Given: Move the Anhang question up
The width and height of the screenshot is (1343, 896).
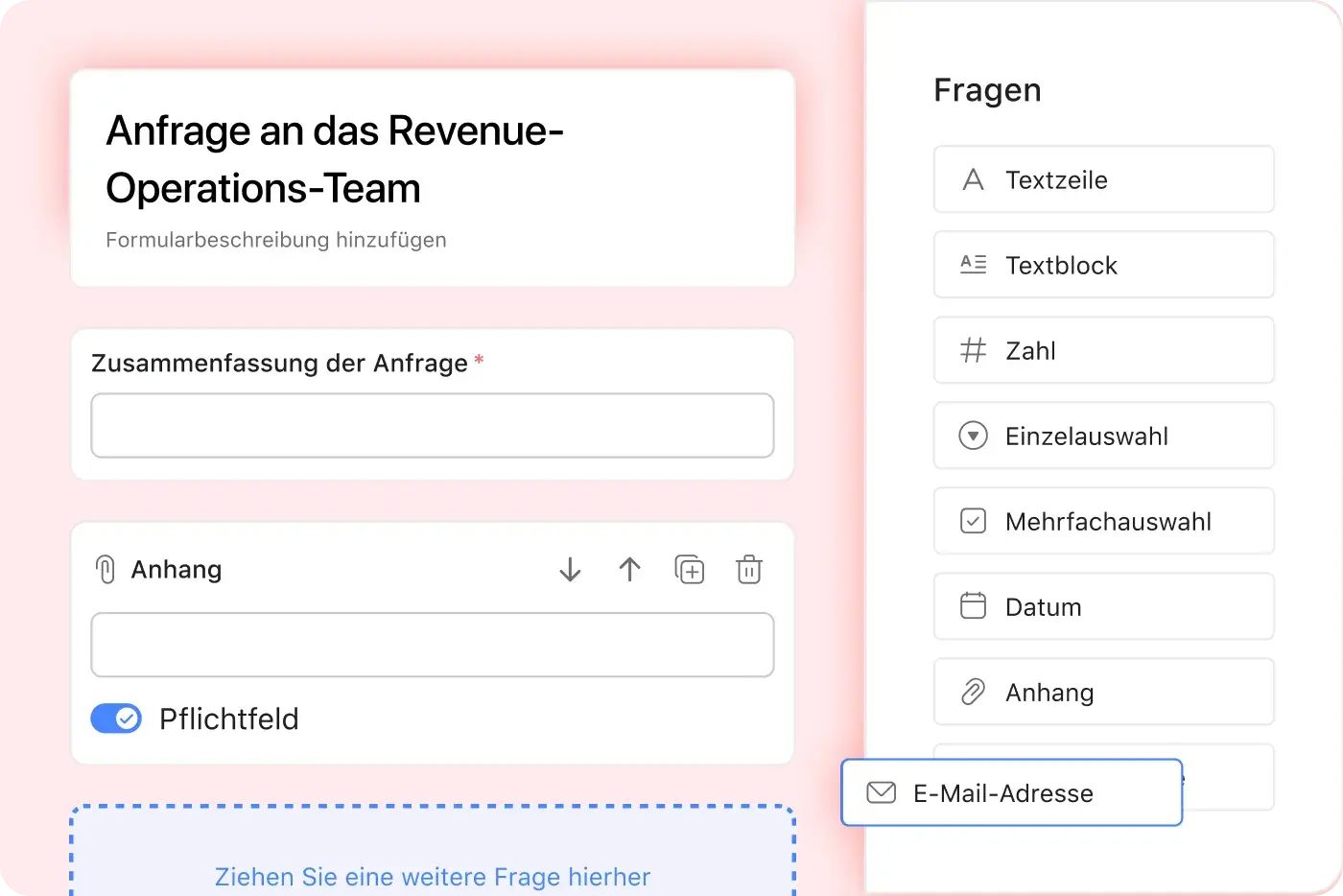Looking at the screenshot, I should (629, 570).
